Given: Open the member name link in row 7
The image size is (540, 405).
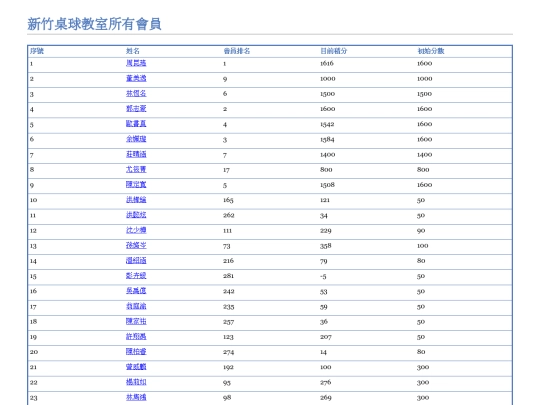Looking at the screenshot, I should click(136, 154).
